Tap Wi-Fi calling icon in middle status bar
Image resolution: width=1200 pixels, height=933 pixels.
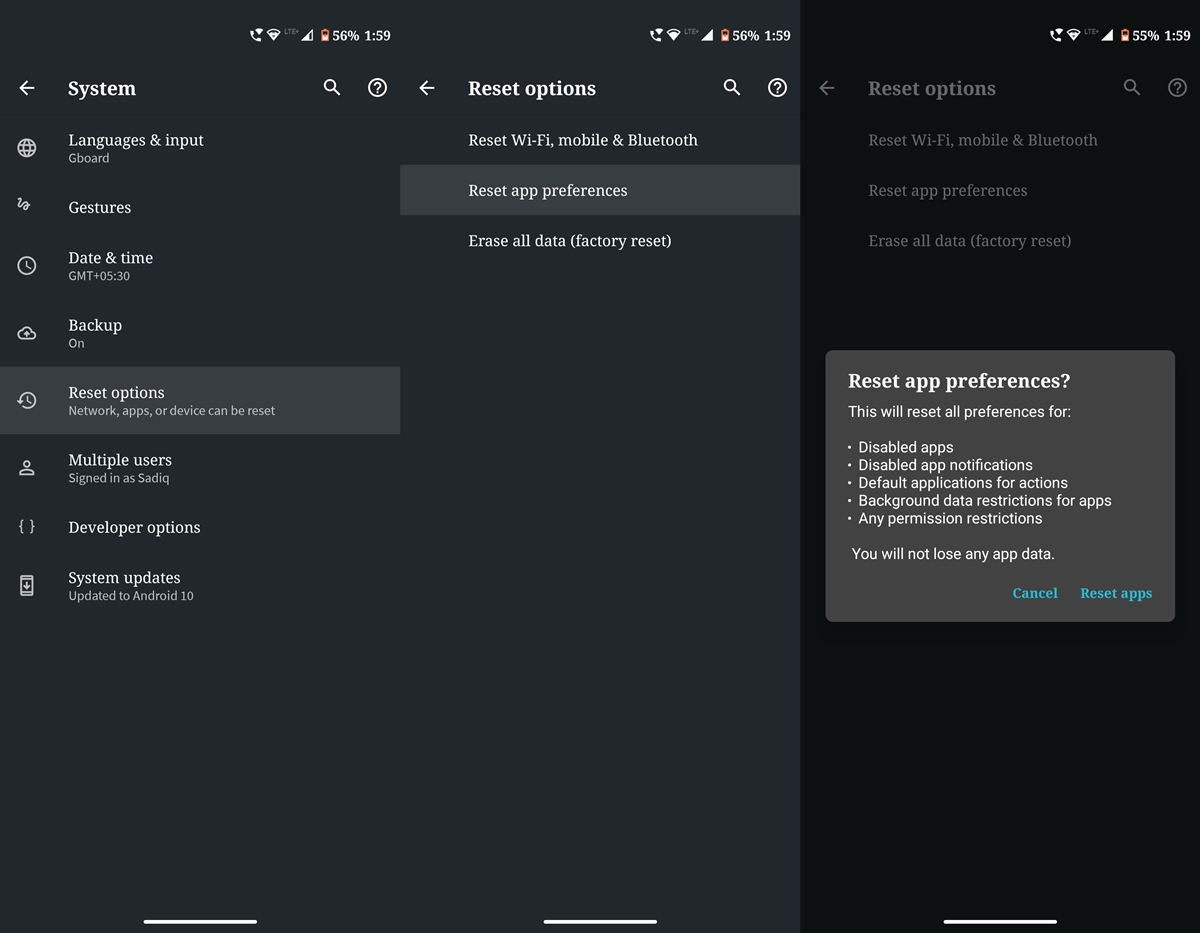tap(656, 35)
